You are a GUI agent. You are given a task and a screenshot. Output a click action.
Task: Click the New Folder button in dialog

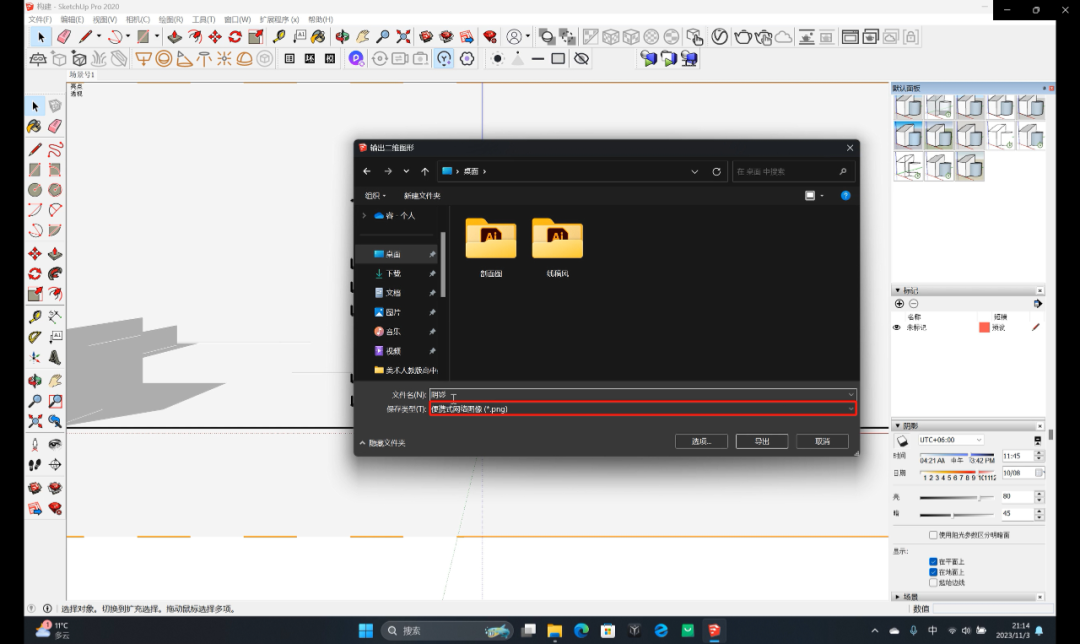pyautogui.click(x=422, y=196)
